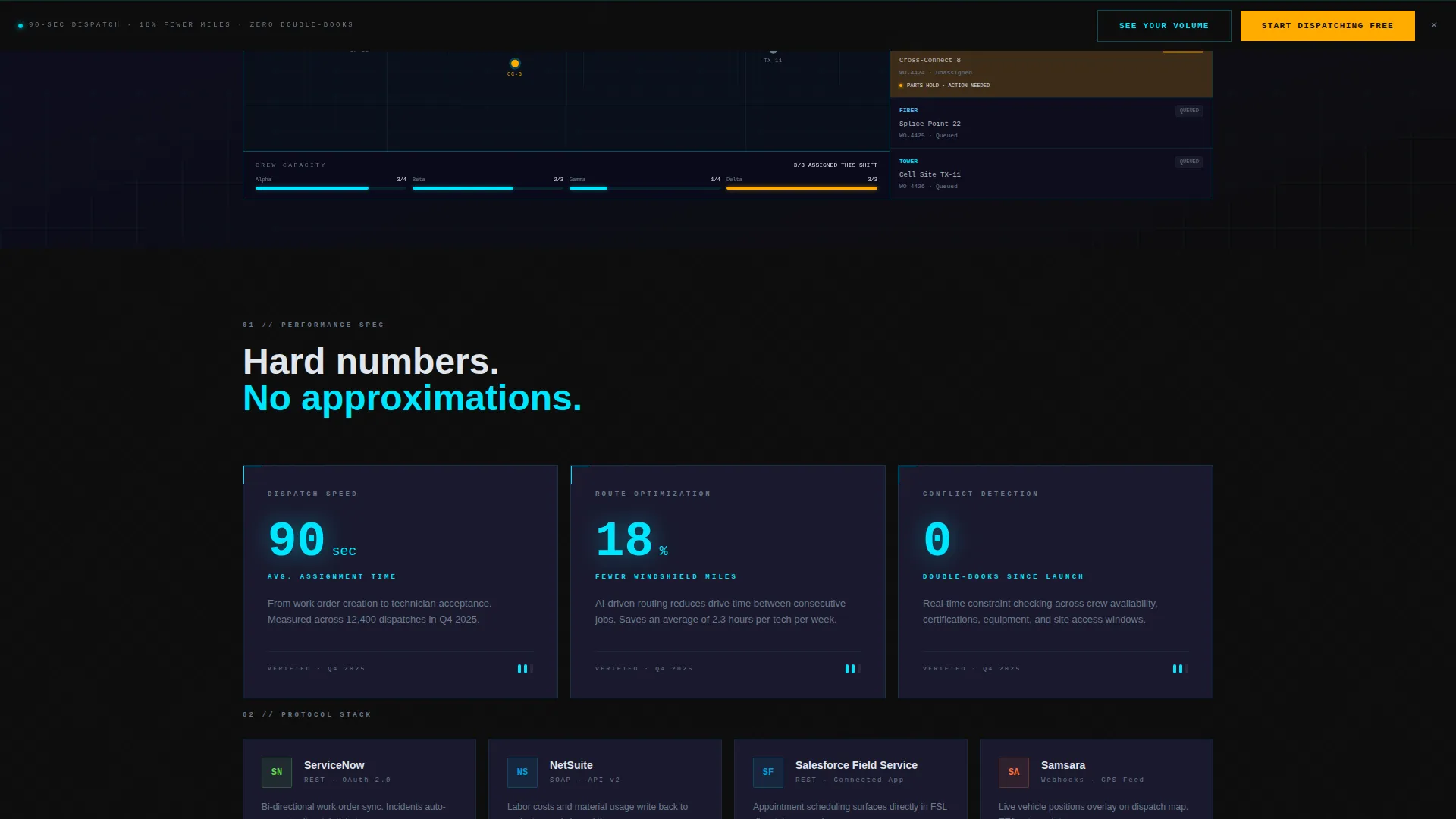Open the Cross-Connect 8 work order
Screen dimensions: 1456x819
pyautogui.click(x=1051, y=74)
